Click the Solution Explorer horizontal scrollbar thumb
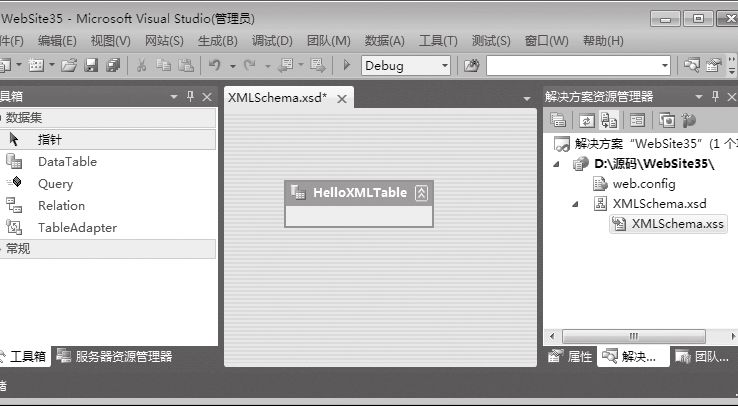This screenshot has width=738, height=406. click(x=634, y=336)
